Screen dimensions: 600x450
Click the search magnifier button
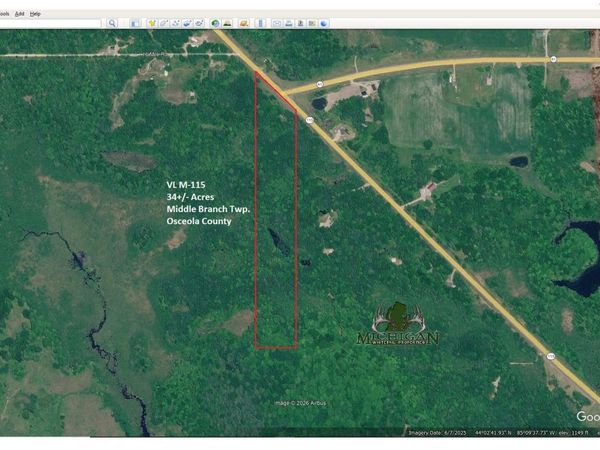pos(112,23)
